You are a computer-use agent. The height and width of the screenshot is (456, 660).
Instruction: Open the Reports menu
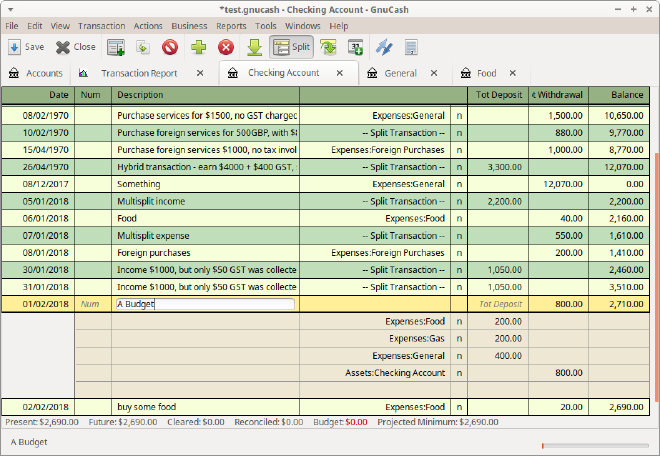[231, 25]
